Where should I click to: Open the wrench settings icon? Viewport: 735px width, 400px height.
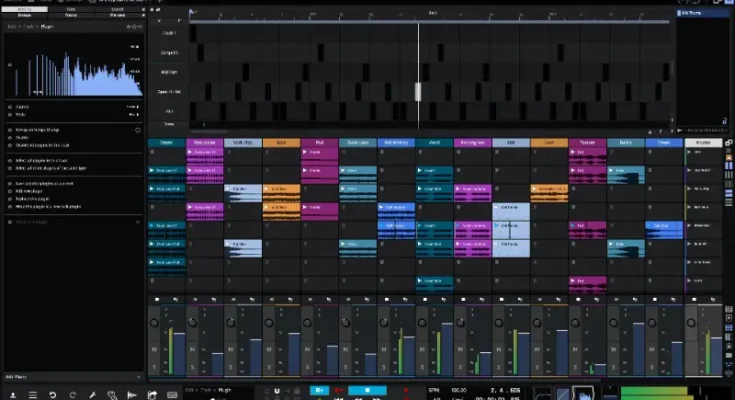coord(91,394)
